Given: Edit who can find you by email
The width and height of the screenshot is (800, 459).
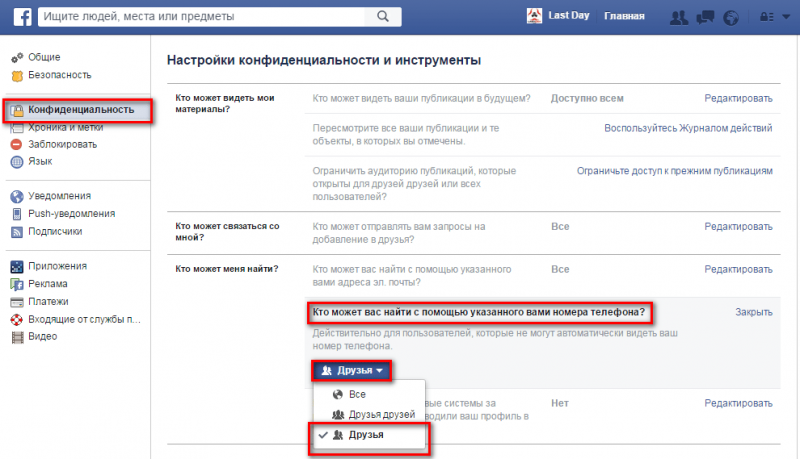Looking at the screenshot, I should pos(738,269).
